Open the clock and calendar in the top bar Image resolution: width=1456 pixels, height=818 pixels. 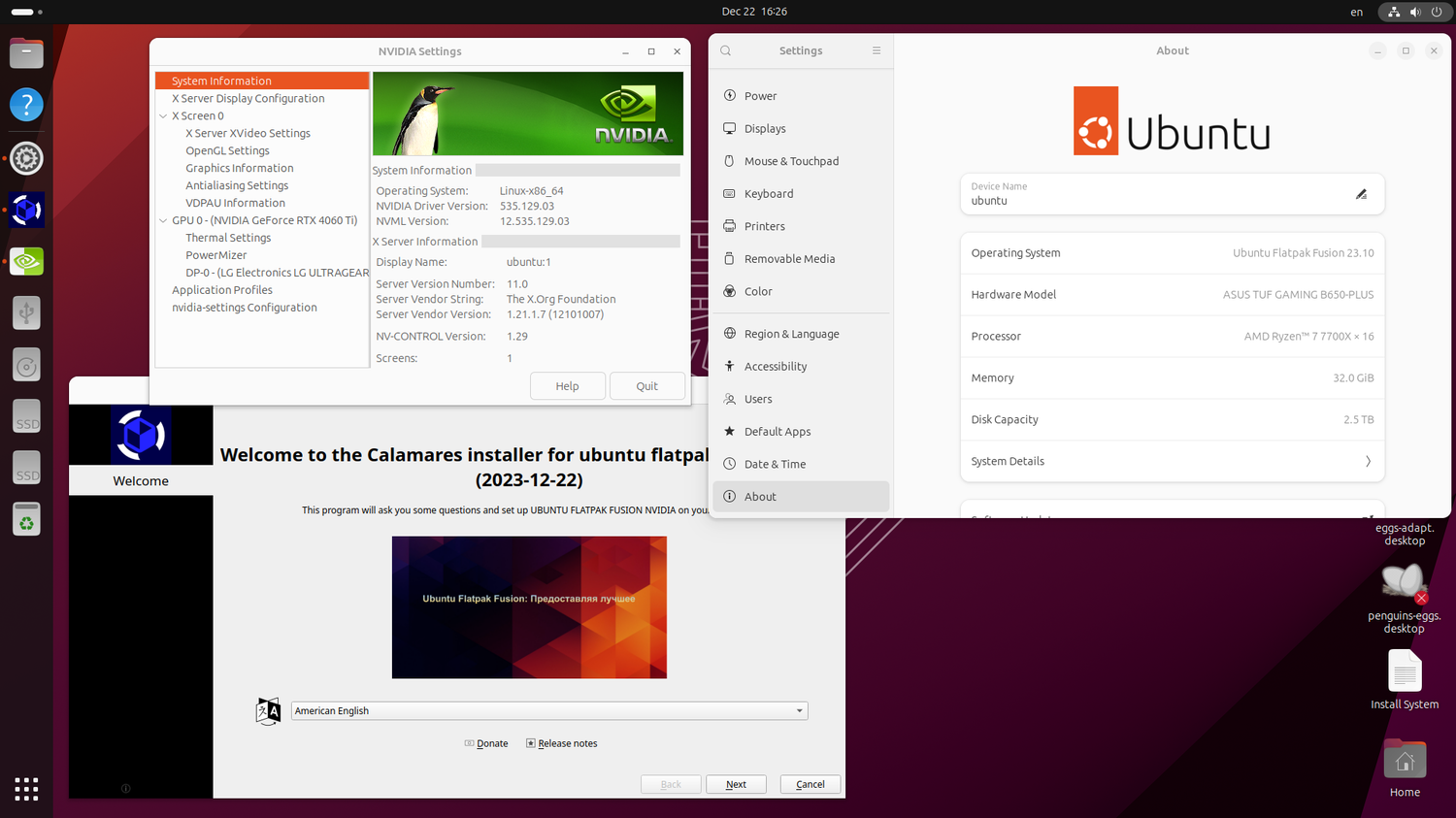tap(754, 12)
